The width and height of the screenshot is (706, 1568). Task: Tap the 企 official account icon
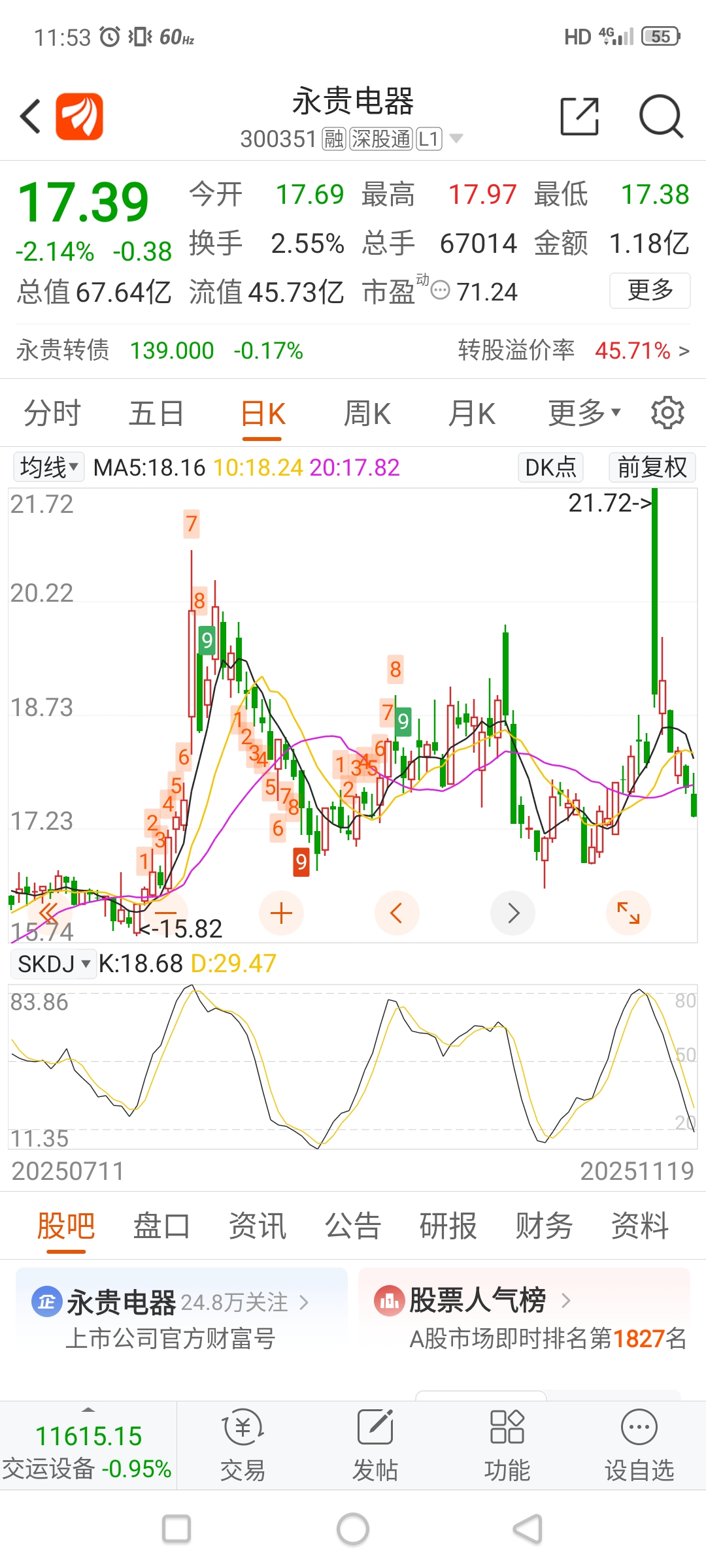click(x=46, y=1301)
